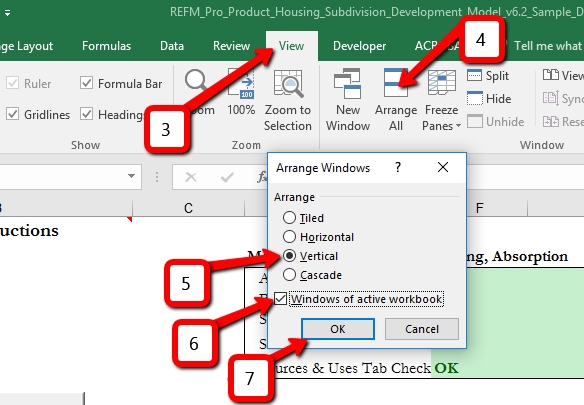Click the Split window button

tap(488, 76)
